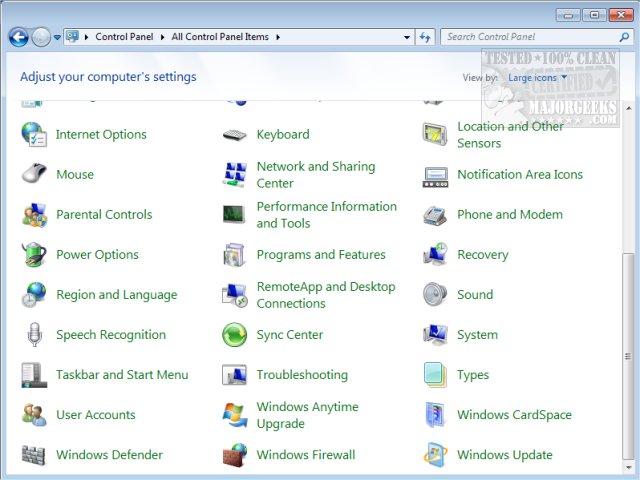Viewport: 640px width, 480px height.
Task: Open the Sound link
Action: coord(475,294)
